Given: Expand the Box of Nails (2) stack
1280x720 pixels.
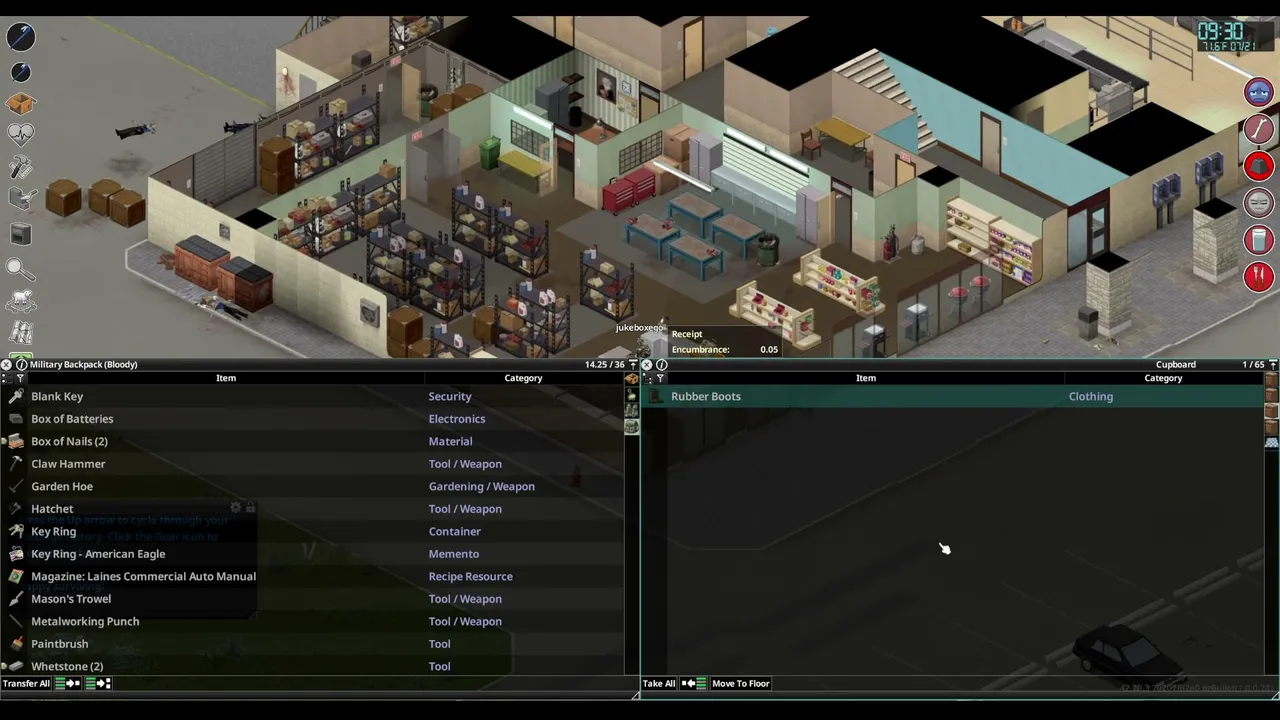Looking at the screenshot, I should click(5, 442).
